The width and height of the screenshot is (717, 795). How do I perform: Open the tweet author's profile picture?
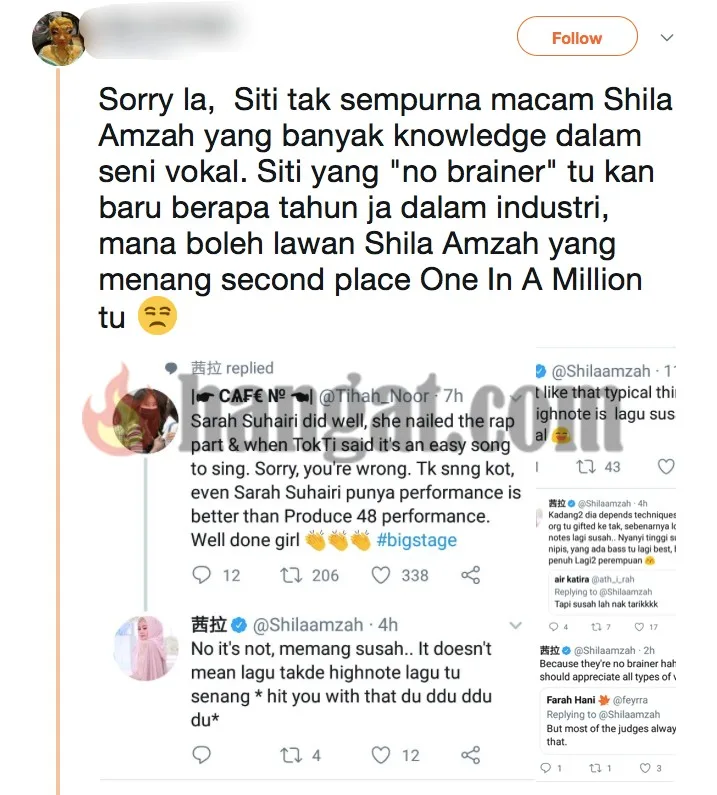(x=58, y=38)
